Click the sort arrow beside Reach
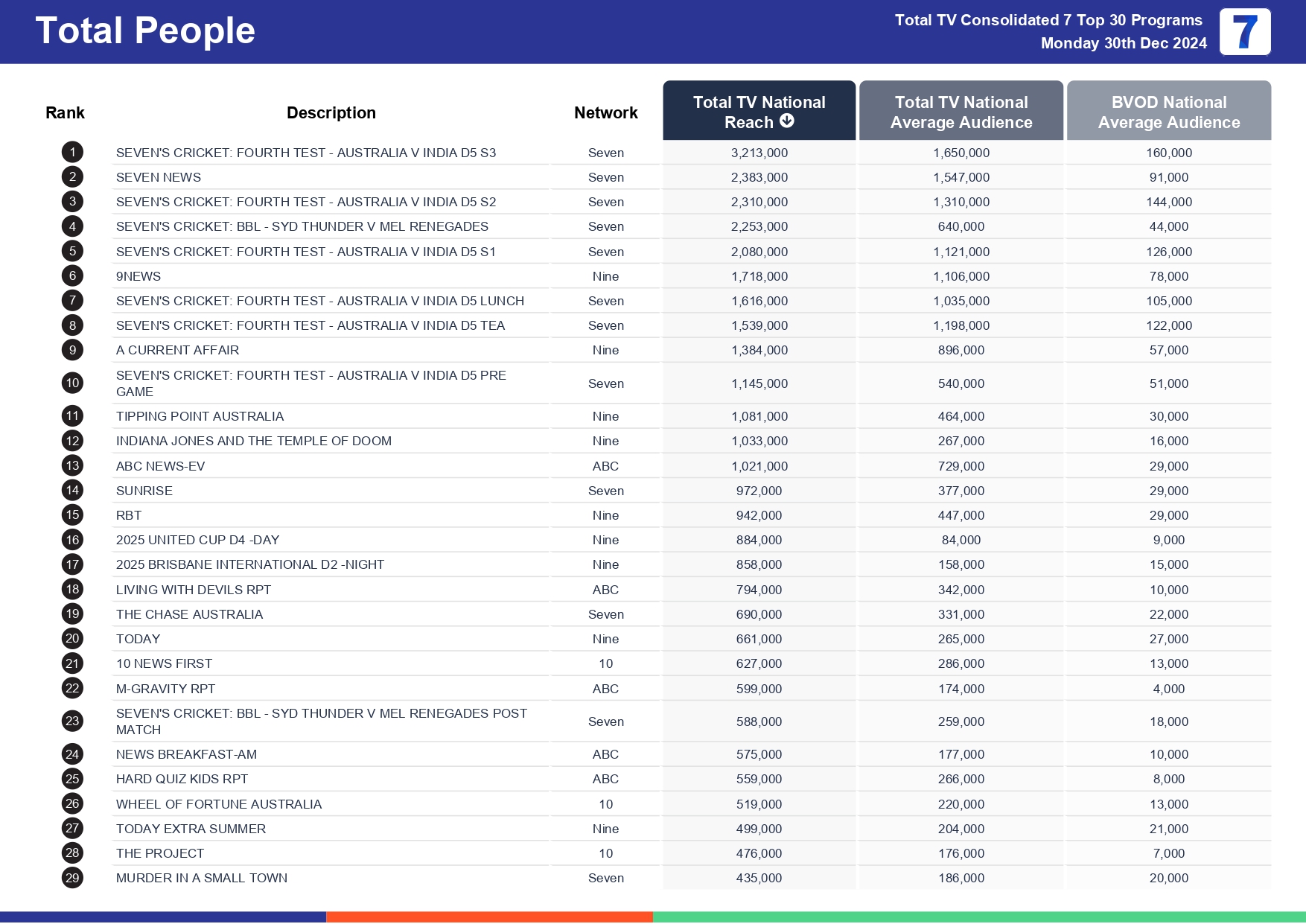The image size is (1306, 924). point(787,121)
